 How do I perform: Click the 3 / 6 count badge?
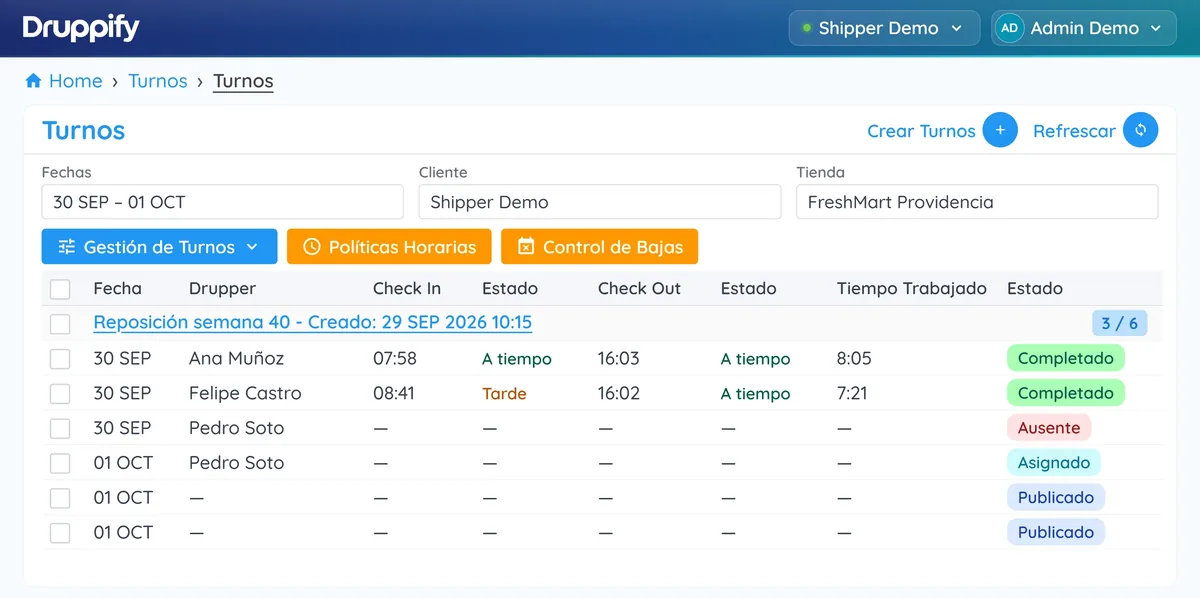[1120, 323]
